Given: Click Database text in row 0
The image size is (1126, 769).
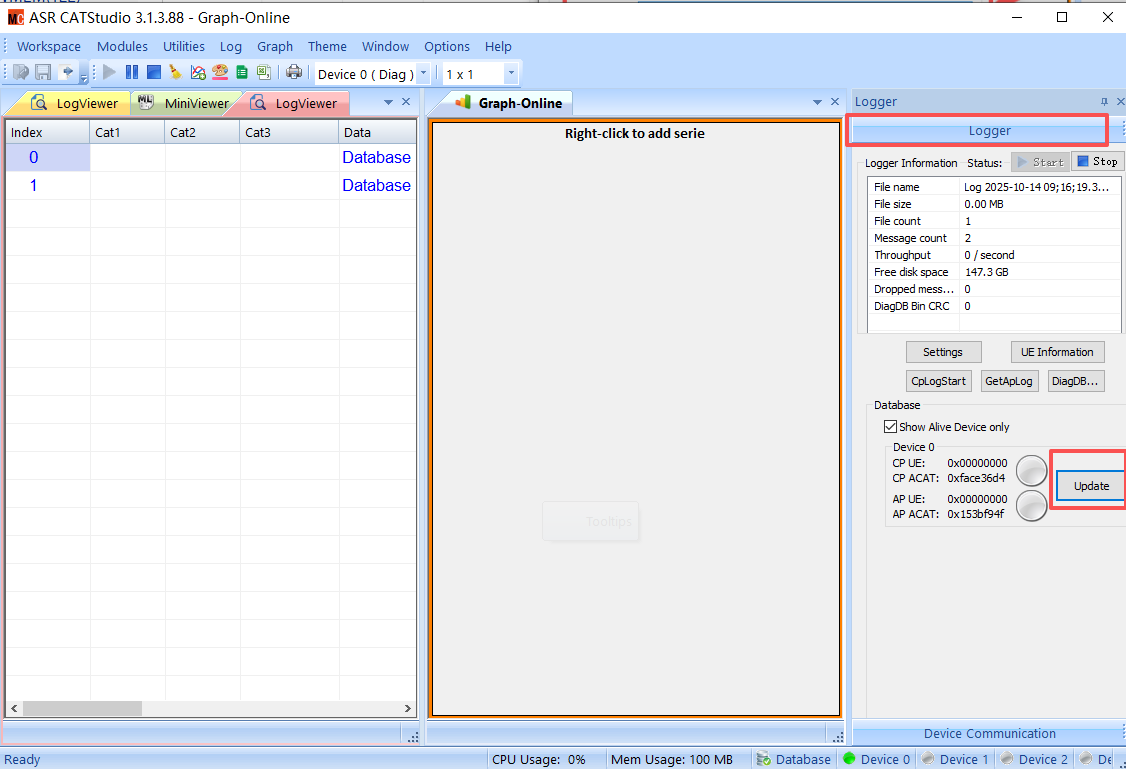Looking at the screenshot, I should tap(376, 157).
